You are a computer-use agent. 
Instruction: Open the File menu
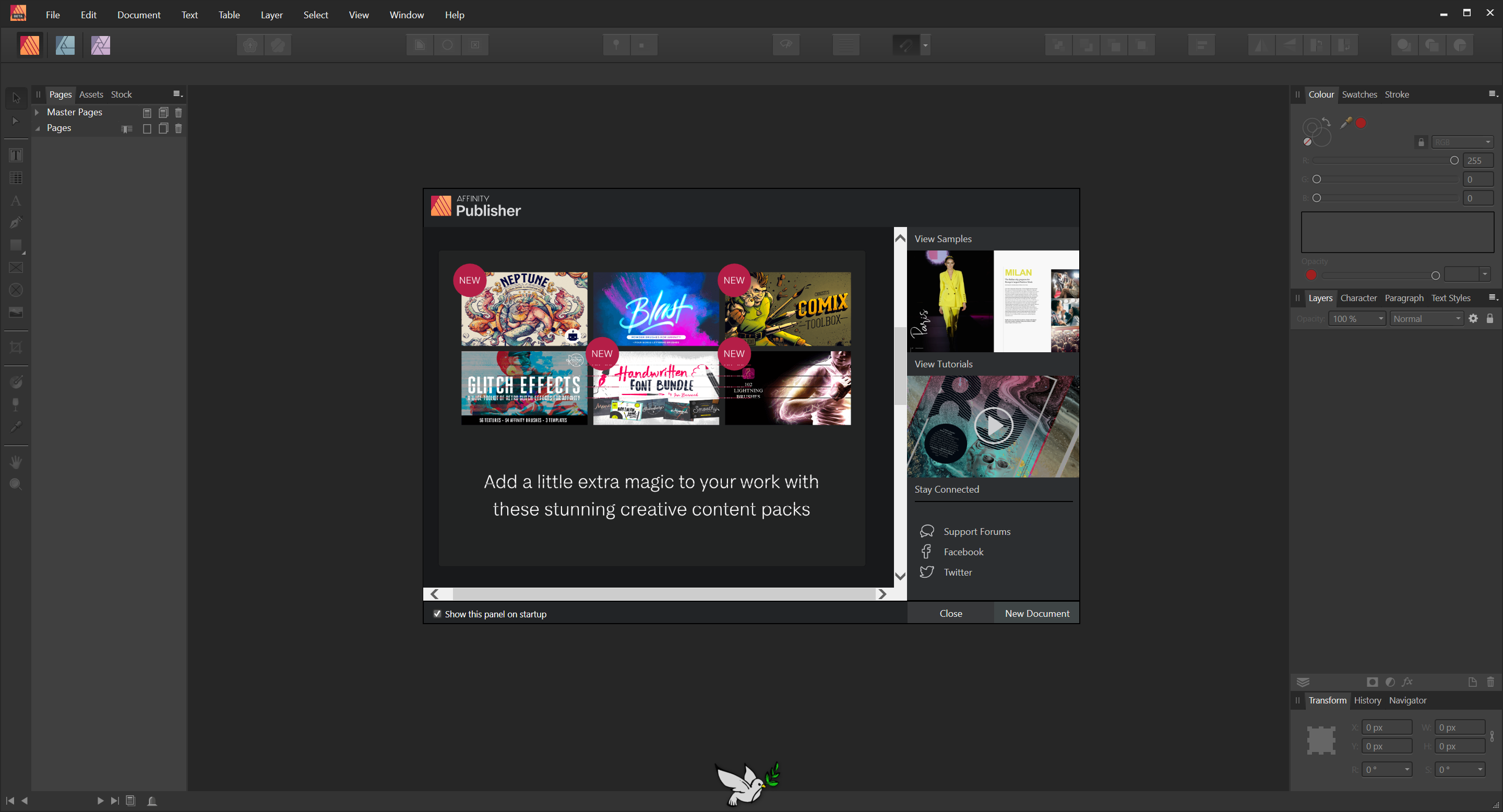(53, 15)
